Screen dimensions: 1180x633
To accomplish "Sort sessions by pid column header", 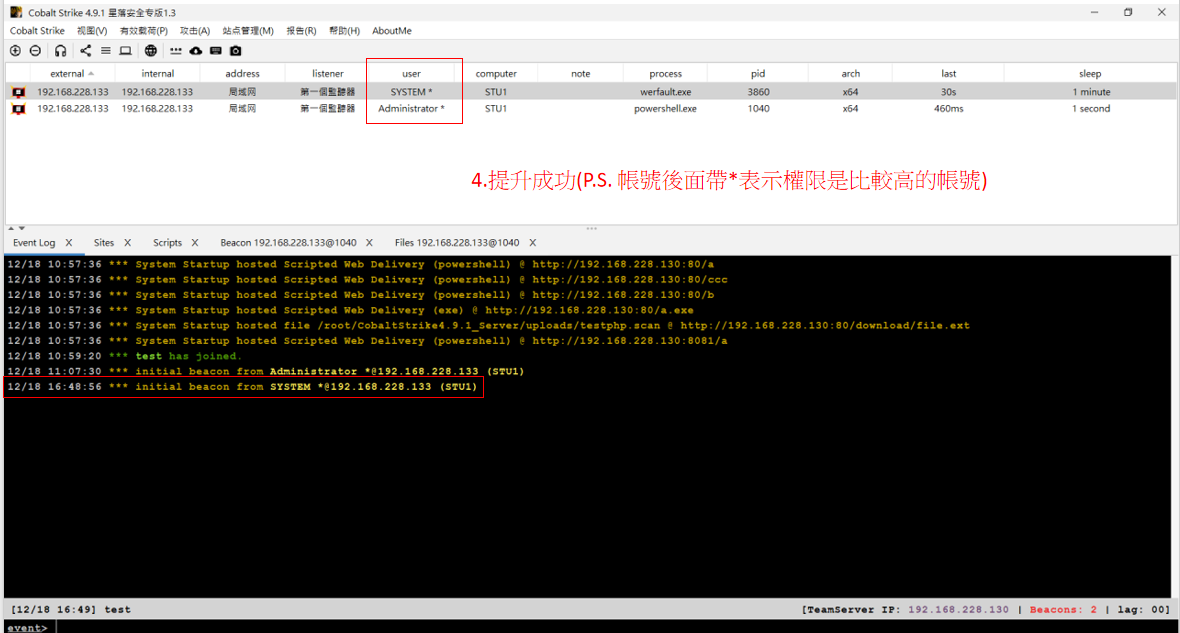I will pyautogui.click(x=758, y=74).
